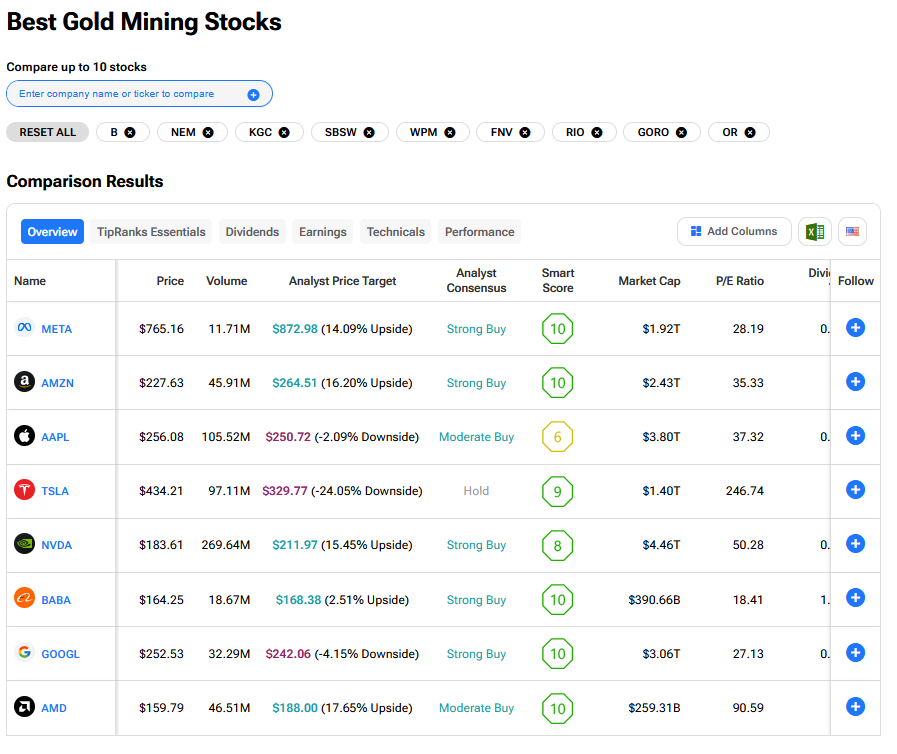Switch to TipRanks Essentials tab
This screenshot has width=897, height=754.
coord(151,232)
